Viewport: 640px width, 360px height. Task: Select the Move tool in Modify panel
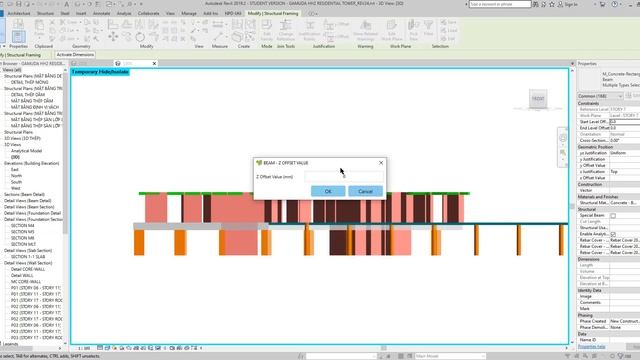113,37
